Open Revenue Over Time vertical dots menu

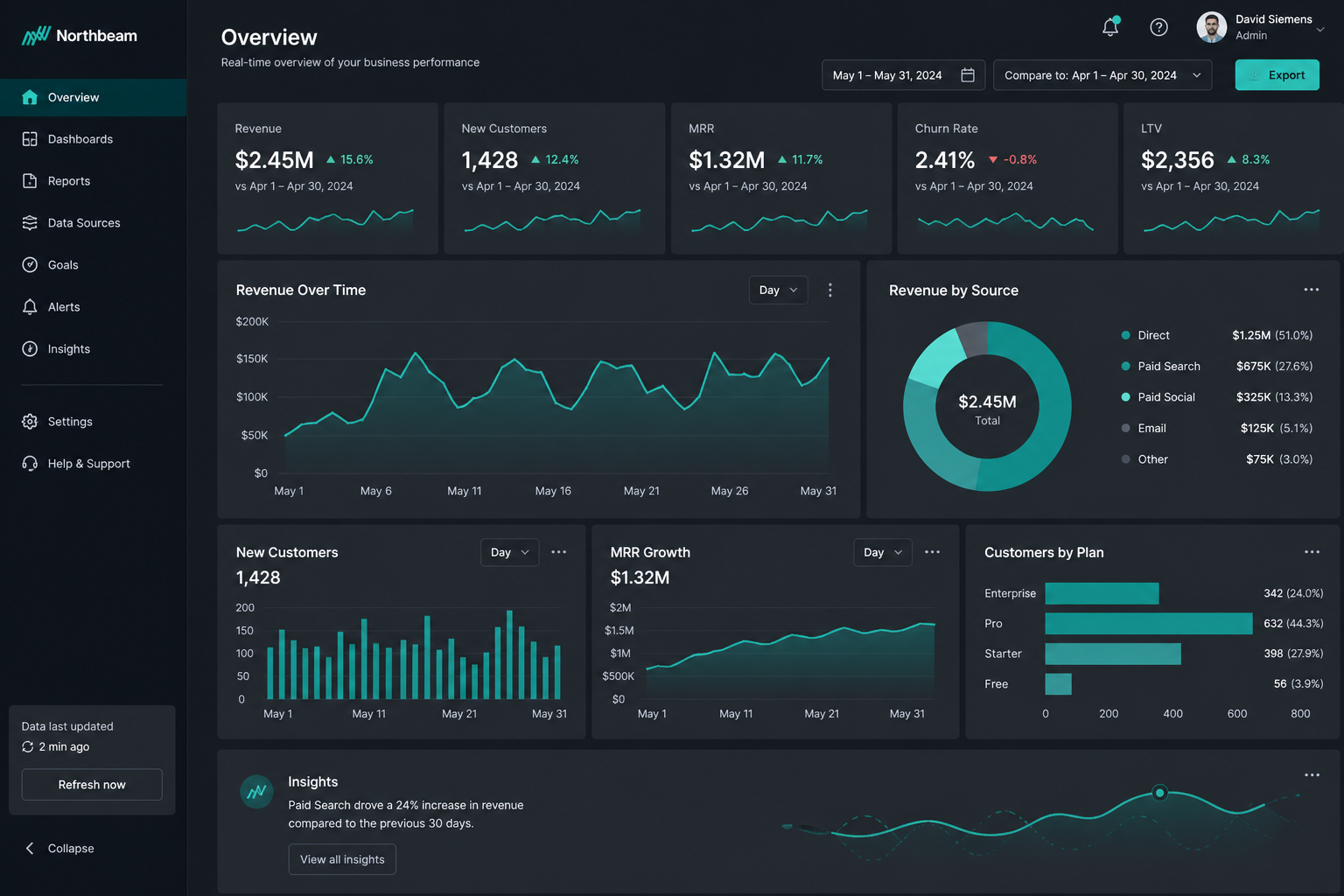point(830,290)
